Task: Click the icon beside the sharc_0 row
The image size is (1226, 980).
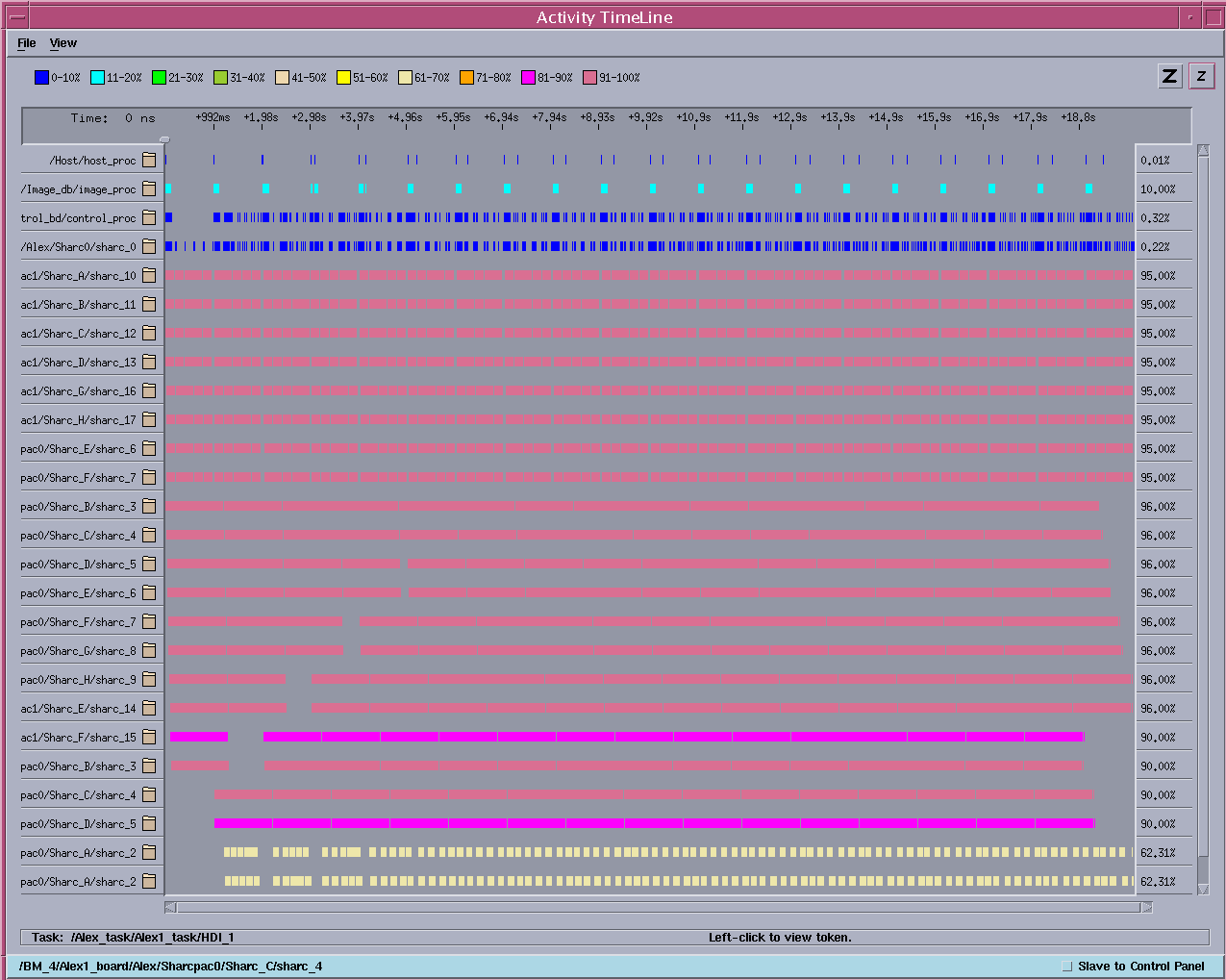Action: (149, 247)
